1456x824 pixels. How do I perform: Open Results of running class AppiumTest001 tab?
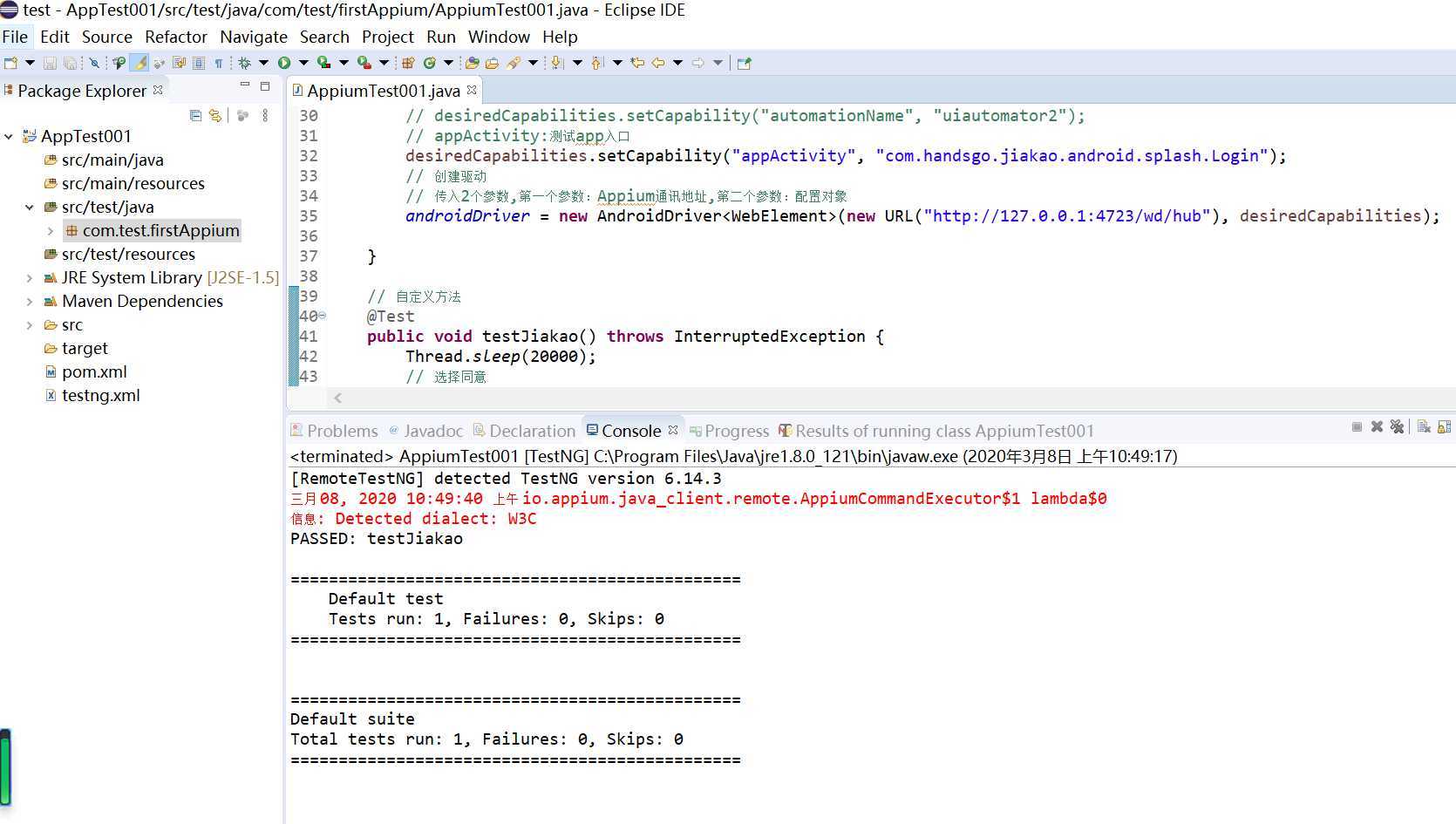click(936, 431)
